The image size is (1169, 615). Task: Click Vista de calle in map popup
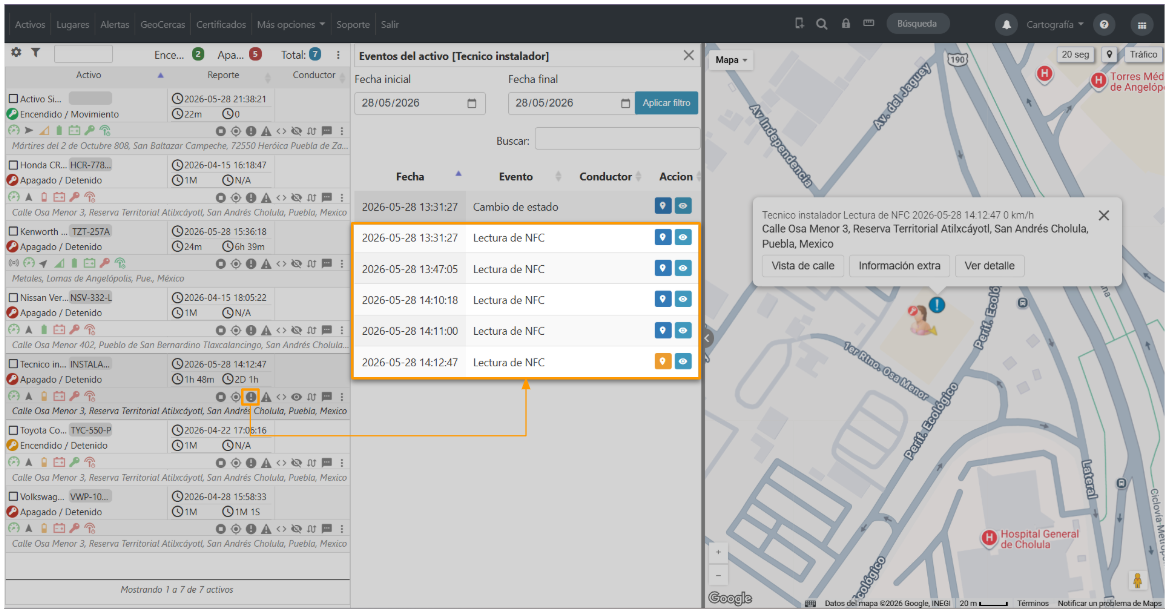coord(803,266)
